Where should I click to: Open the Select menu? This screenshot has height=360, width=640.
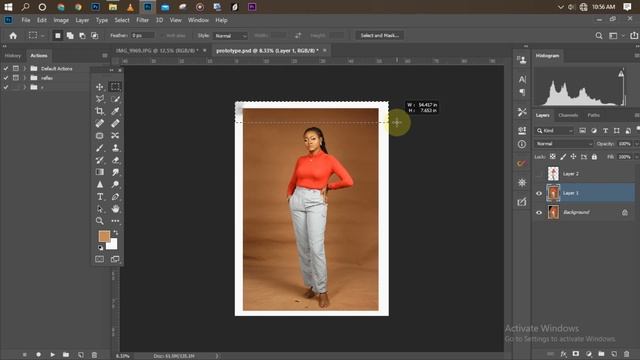tap(122, 20)
